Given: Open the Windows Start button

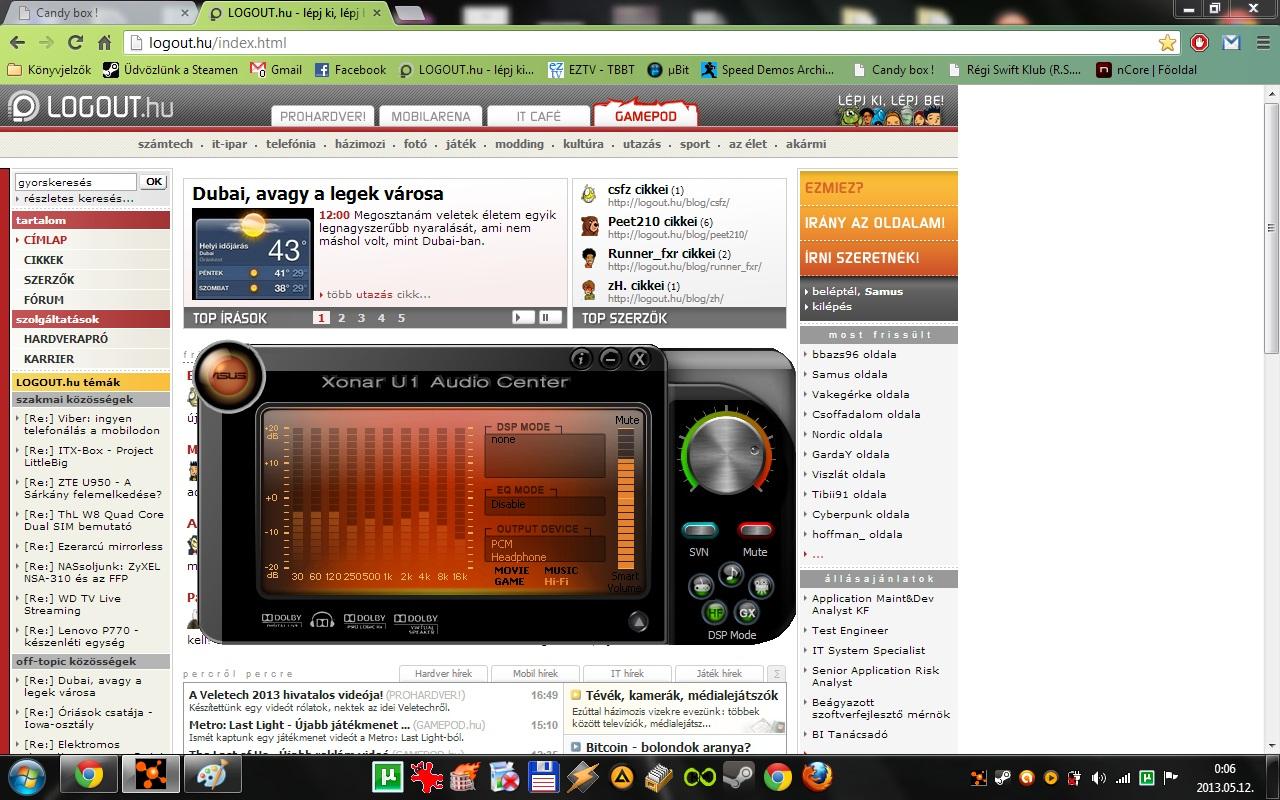Looking at the screenshot, I should [28, 776].
